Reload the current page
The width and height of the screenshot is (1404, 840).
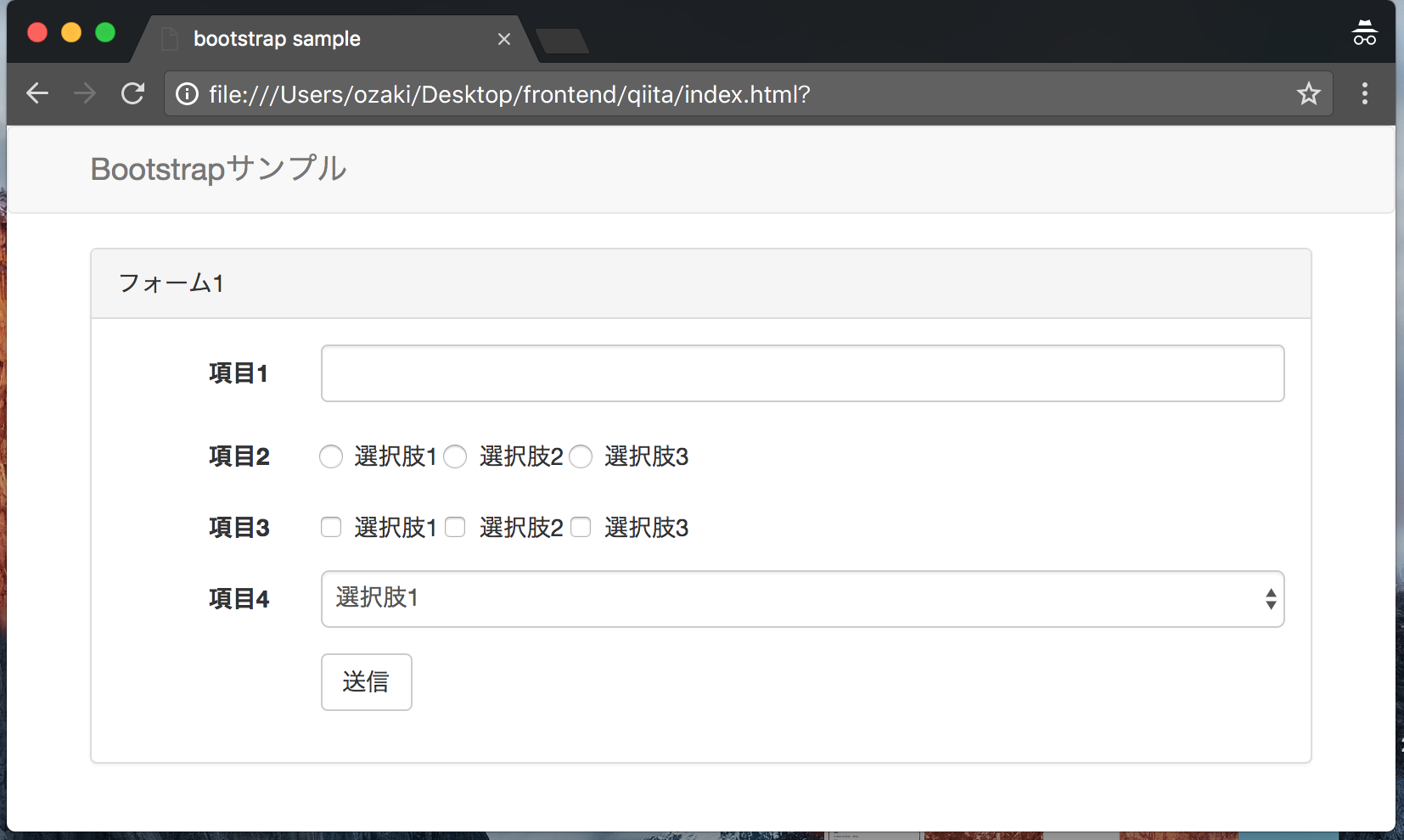[x=133, y=93]
